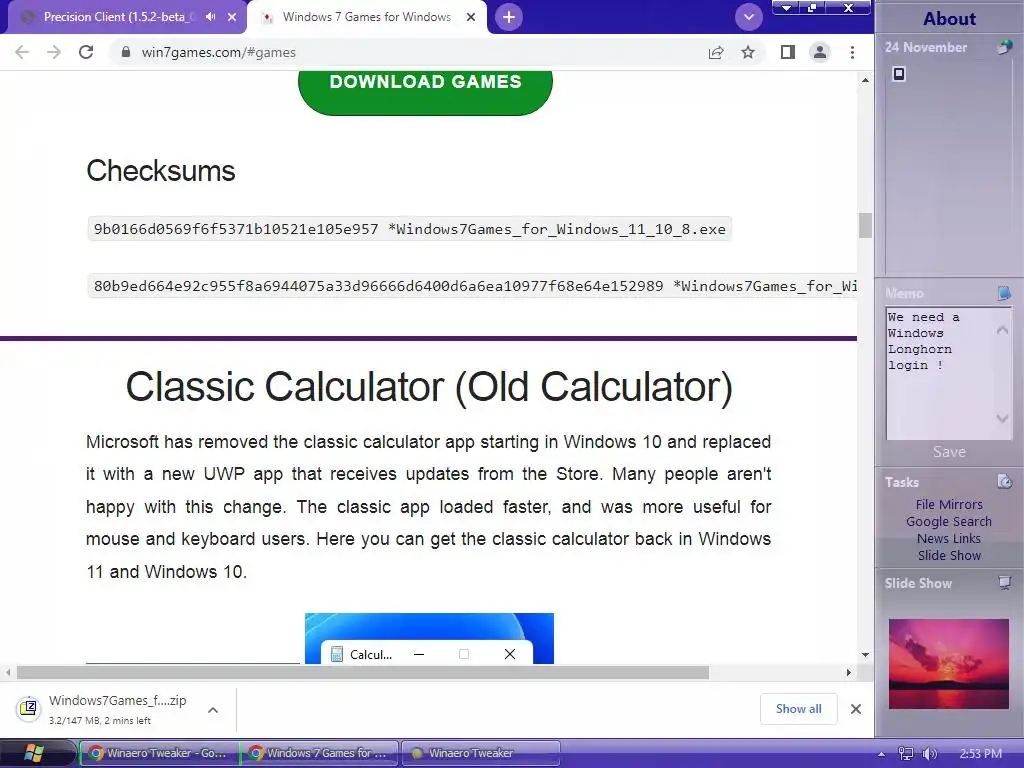The image size is (1024, 768).
Task: Click the Memo scroll up arrow
Action: [x=1002, y=330]
